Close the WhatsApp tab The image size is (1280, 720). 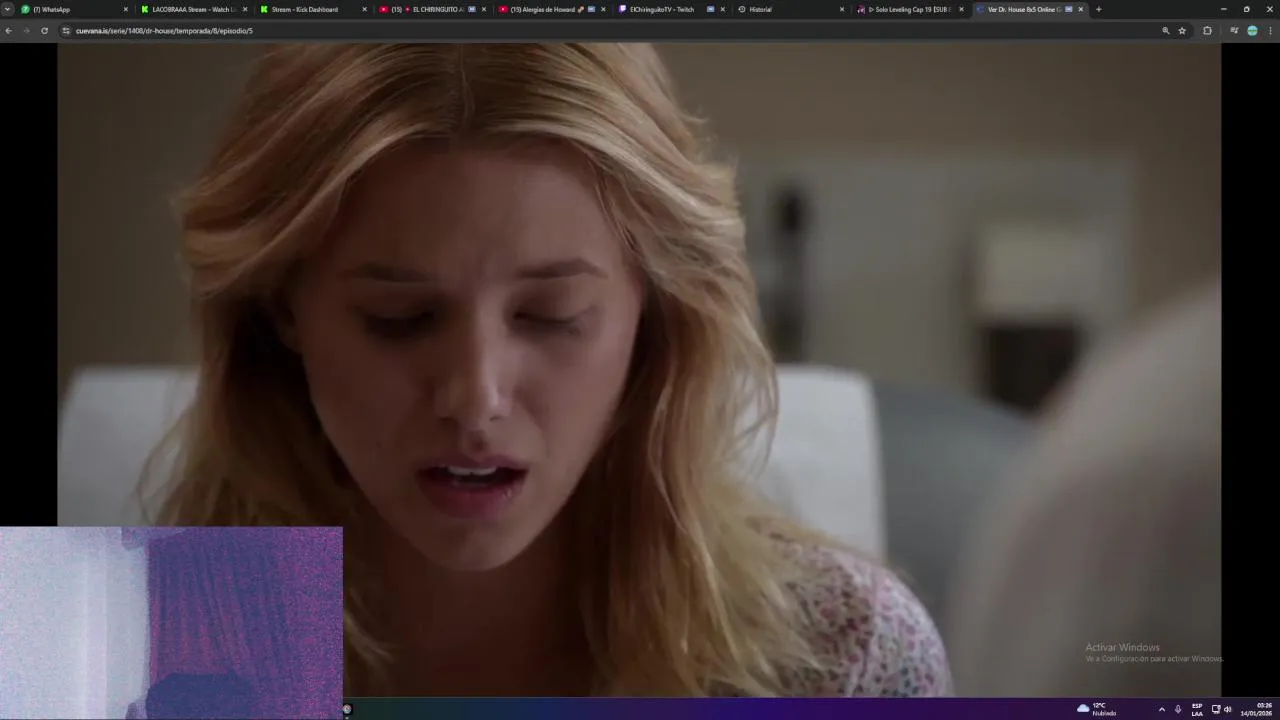pos(126,9)
